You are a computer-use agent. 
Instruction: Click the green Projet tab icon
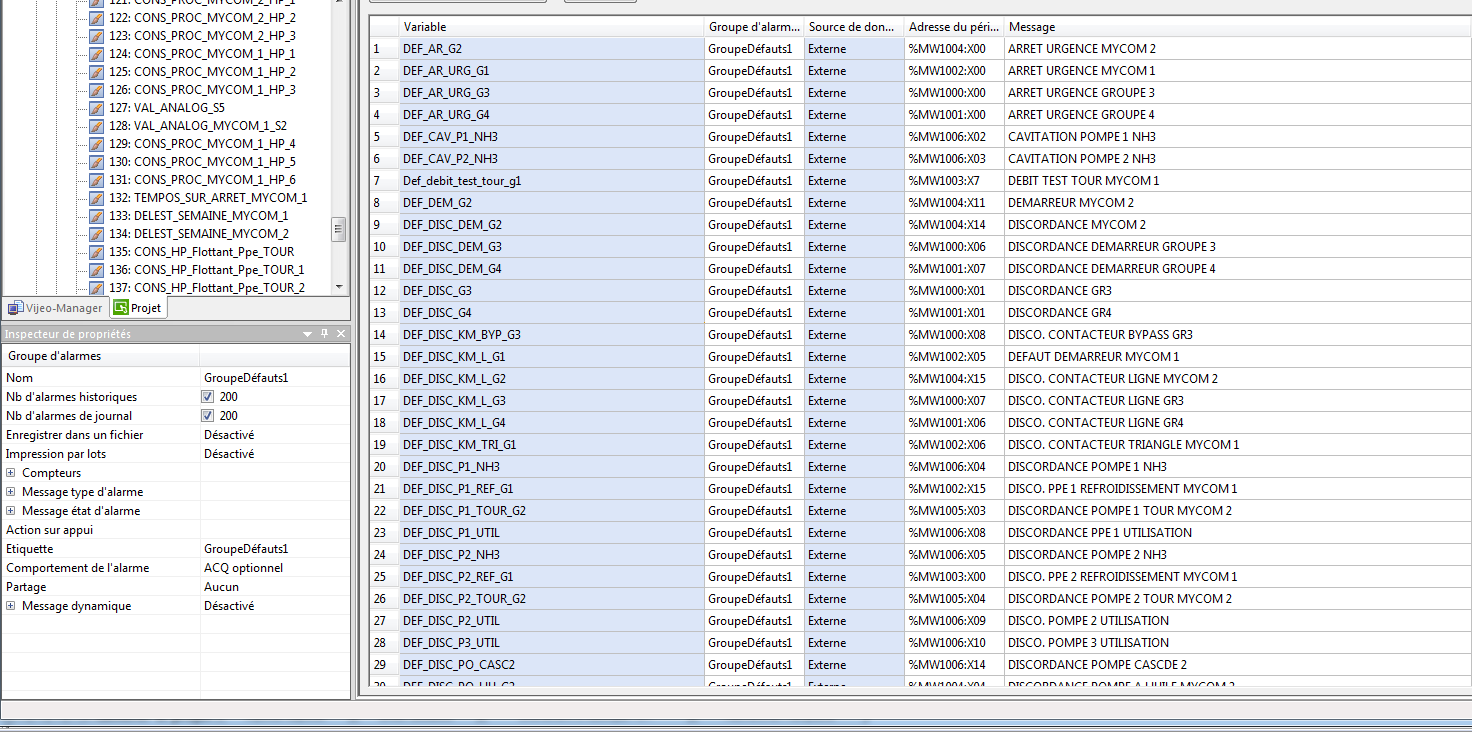click(x=121, y=308)
